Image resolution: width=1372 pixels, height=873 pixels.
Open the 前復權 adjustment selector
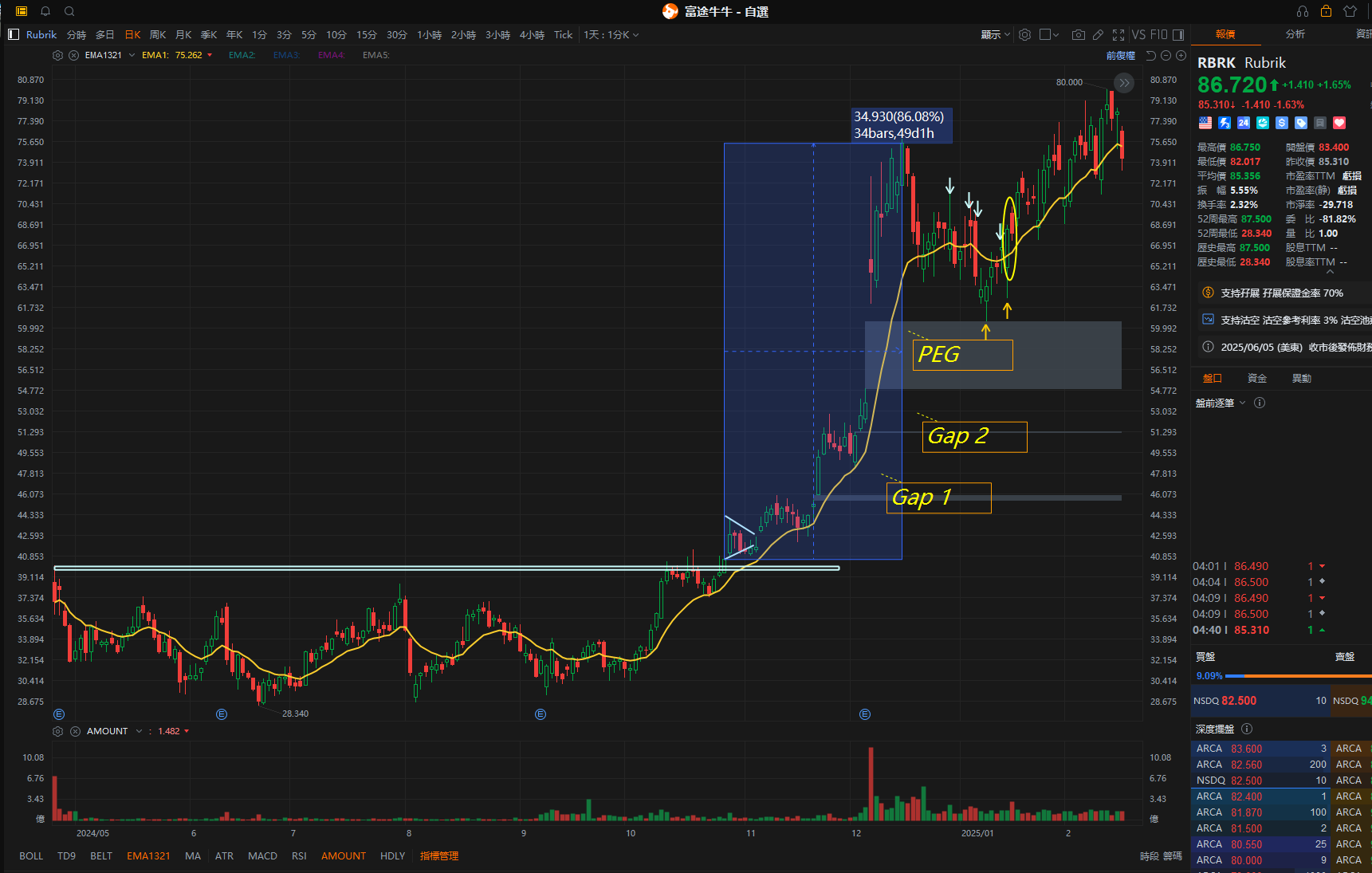point(1121,56)
